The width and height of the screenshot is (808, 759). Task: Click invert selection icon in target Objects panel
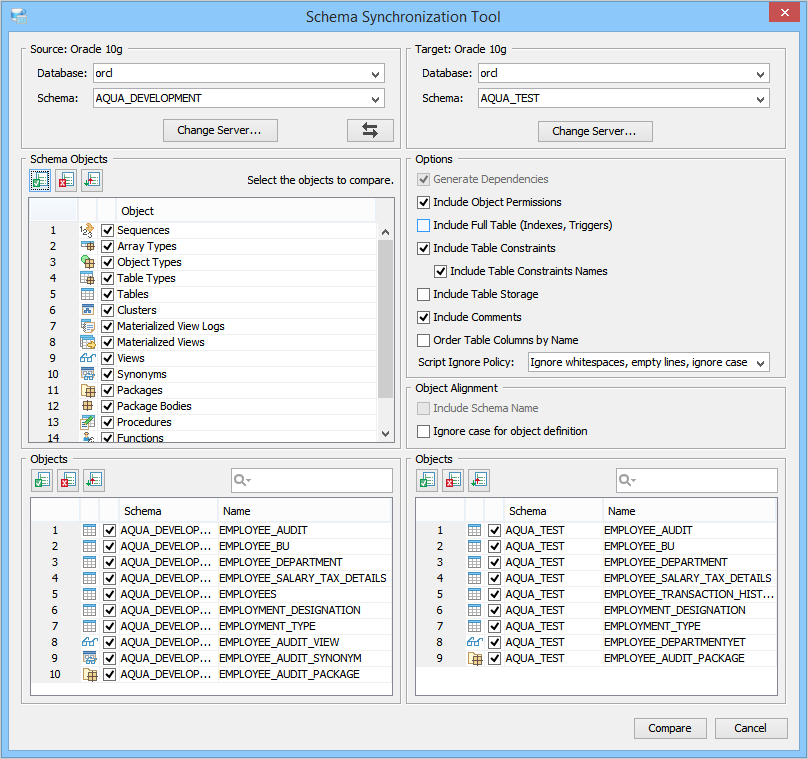pyautogui.click(x=479, y=481)
